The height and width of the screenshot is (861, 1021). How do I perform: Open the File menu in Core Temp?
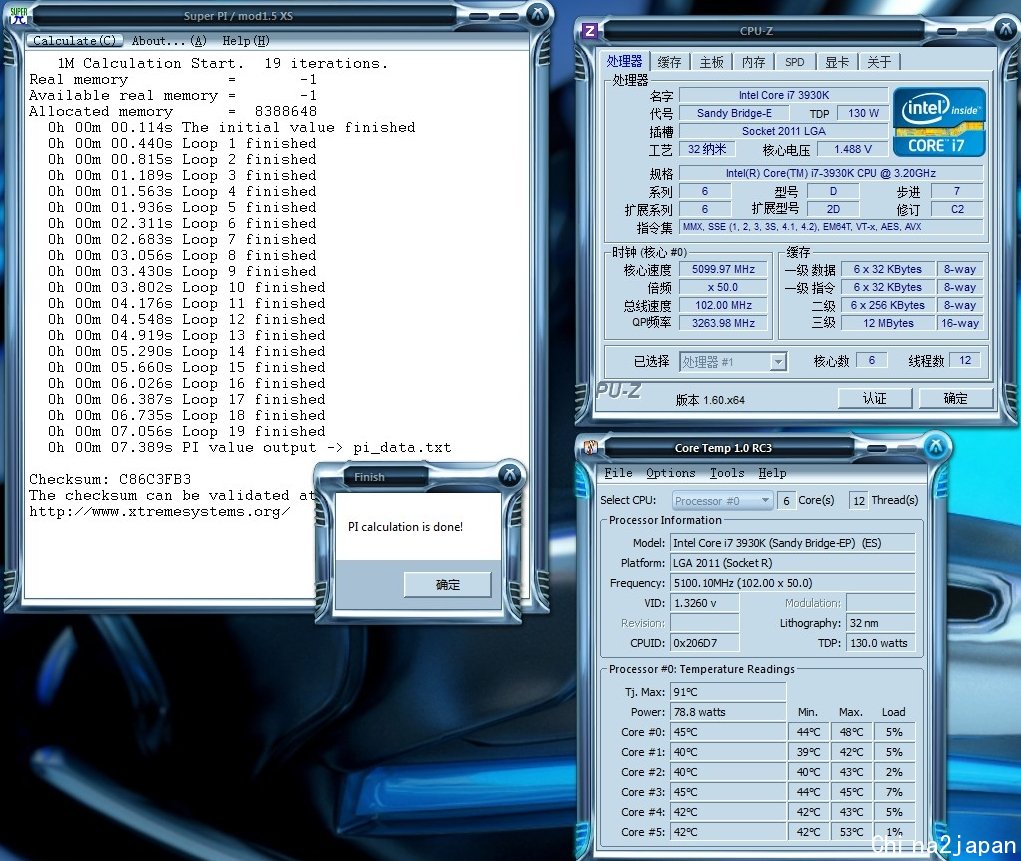click(x=618, y=473)
